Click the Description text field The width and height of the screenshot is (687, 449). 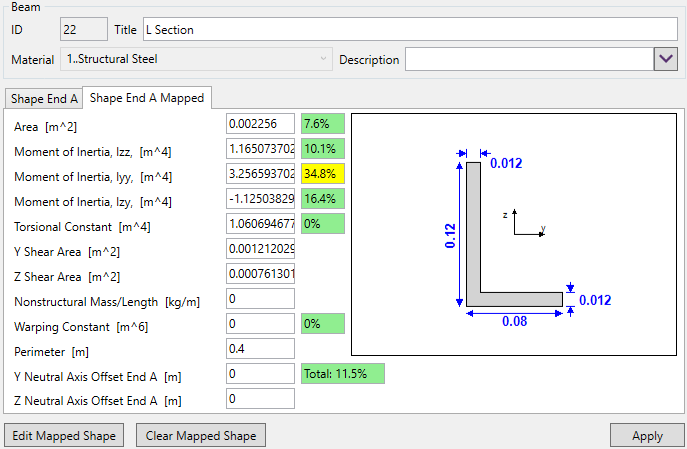(x=528, y=60)
